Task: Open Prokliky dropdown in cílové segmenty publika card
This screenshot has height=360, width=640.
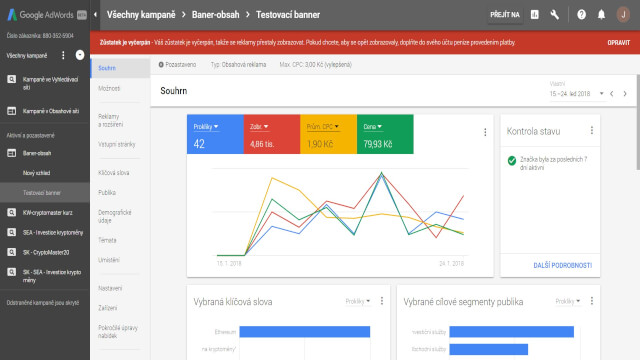Action: (x=567, y=301)
